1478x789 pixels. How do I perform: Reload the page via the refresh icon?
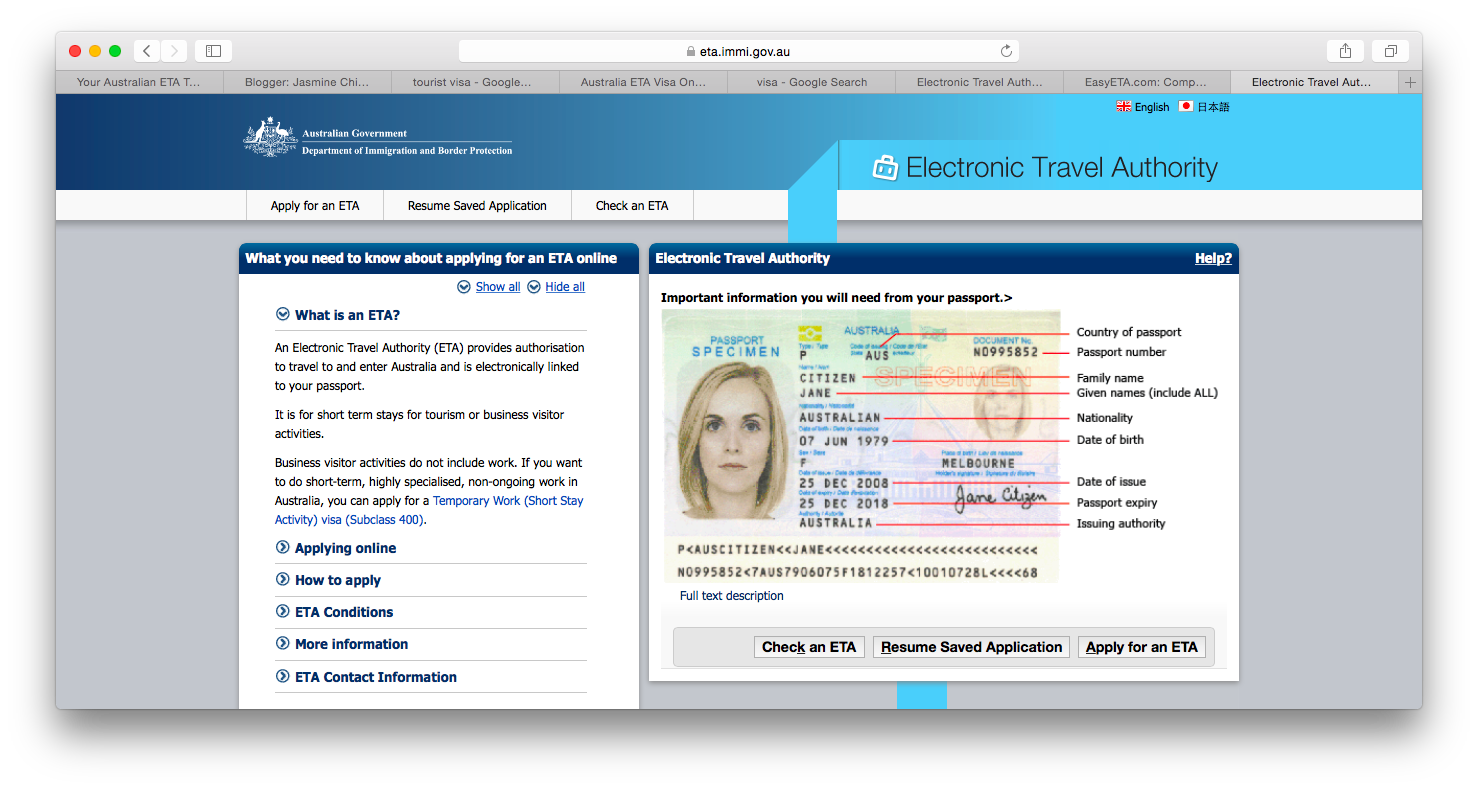coord(1006,50)
